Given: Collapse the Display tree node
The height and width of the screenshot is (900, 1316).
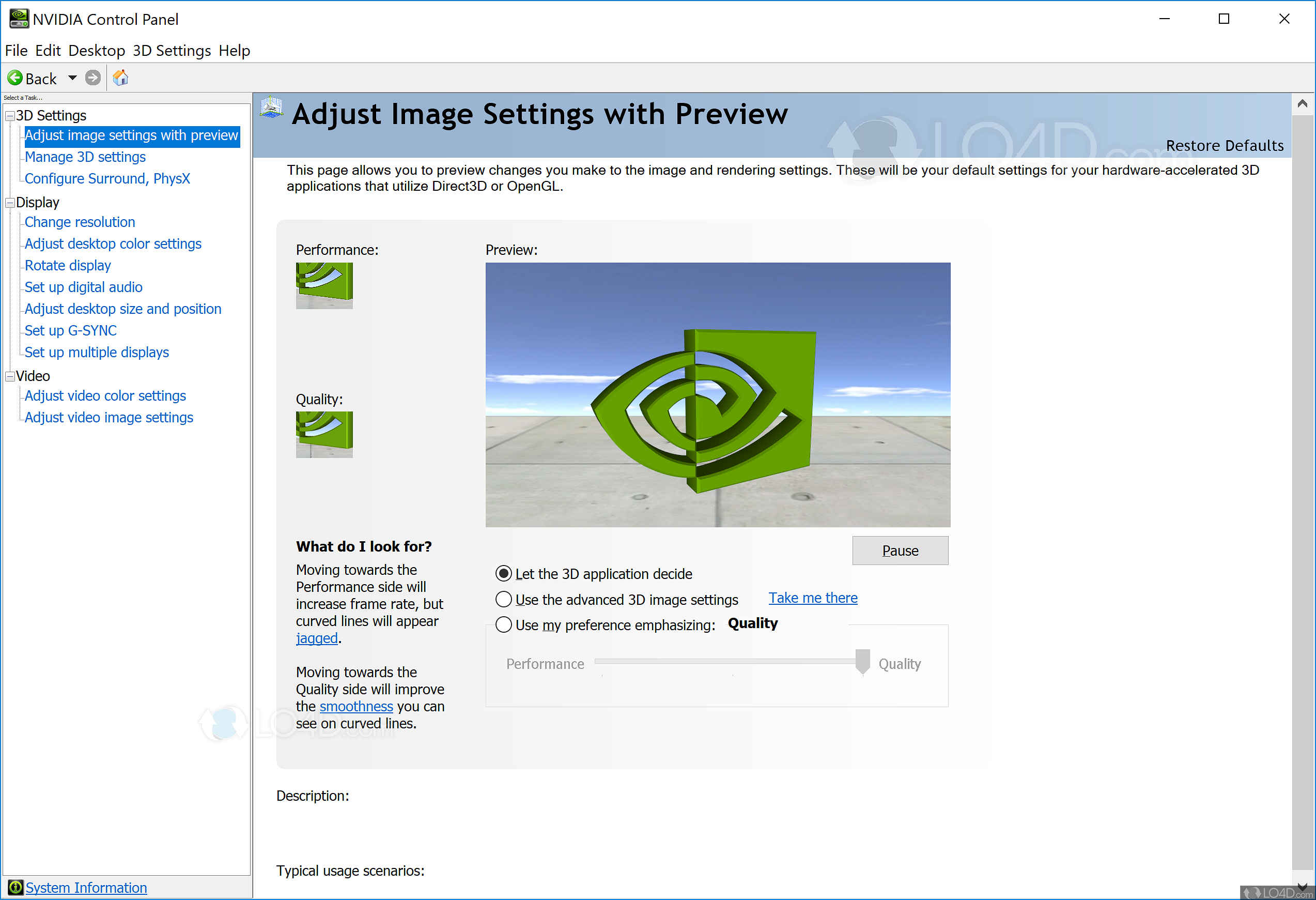Looking at the screenshot, I should coord(10,203).
